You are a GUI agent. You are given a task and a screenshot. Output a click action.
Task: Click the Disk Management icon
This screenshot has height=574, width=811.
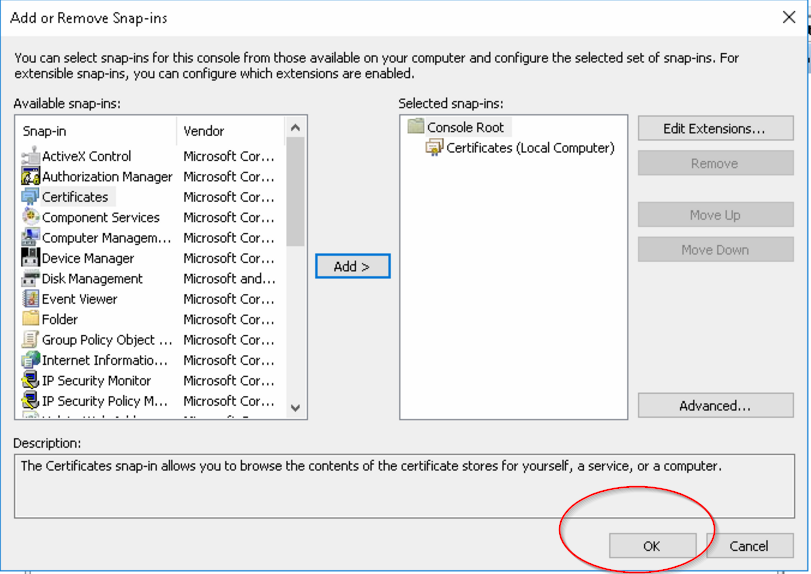[x=31, y=278]
